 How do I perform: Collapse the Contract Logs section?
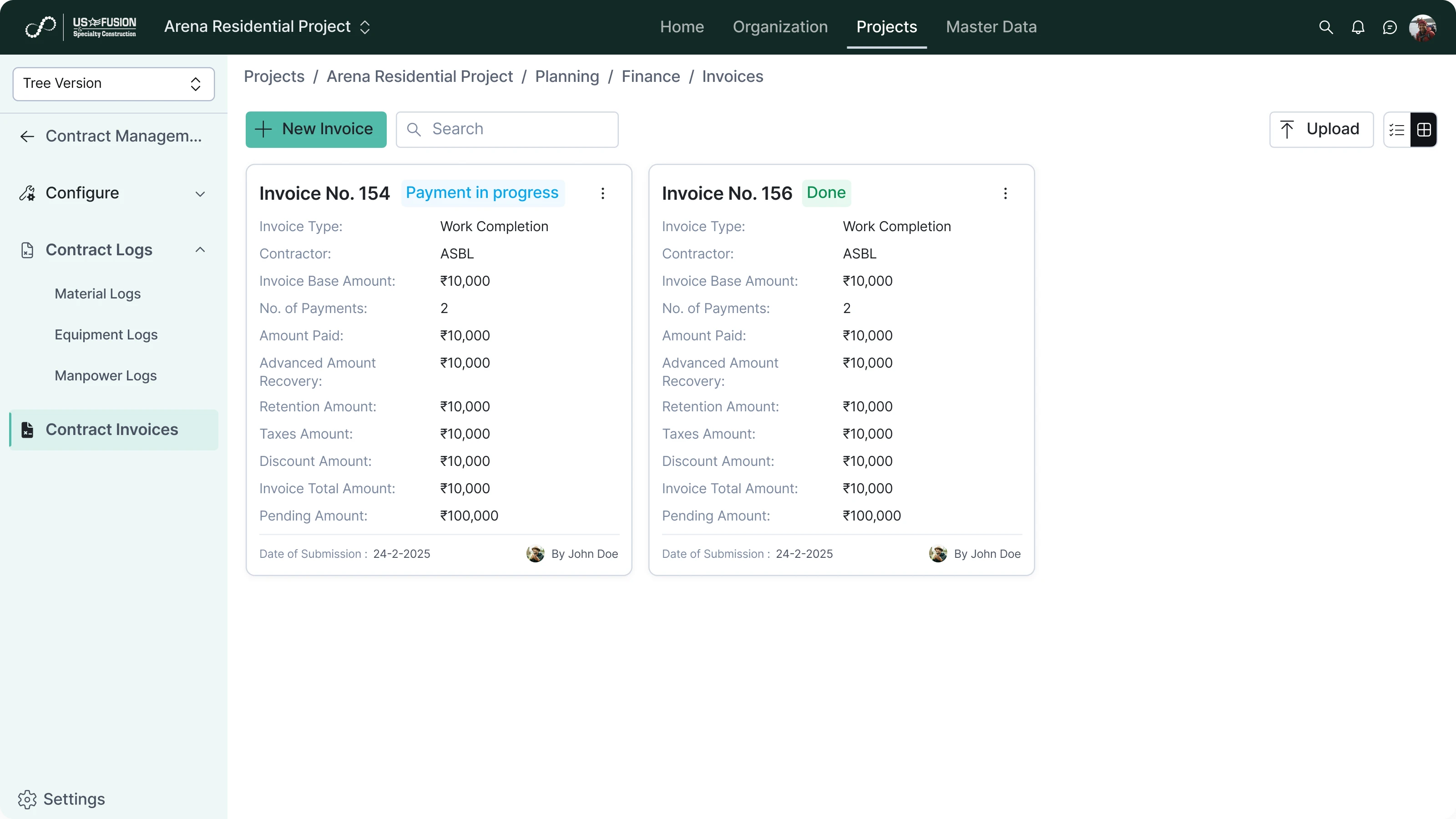(x=200, y=249)
